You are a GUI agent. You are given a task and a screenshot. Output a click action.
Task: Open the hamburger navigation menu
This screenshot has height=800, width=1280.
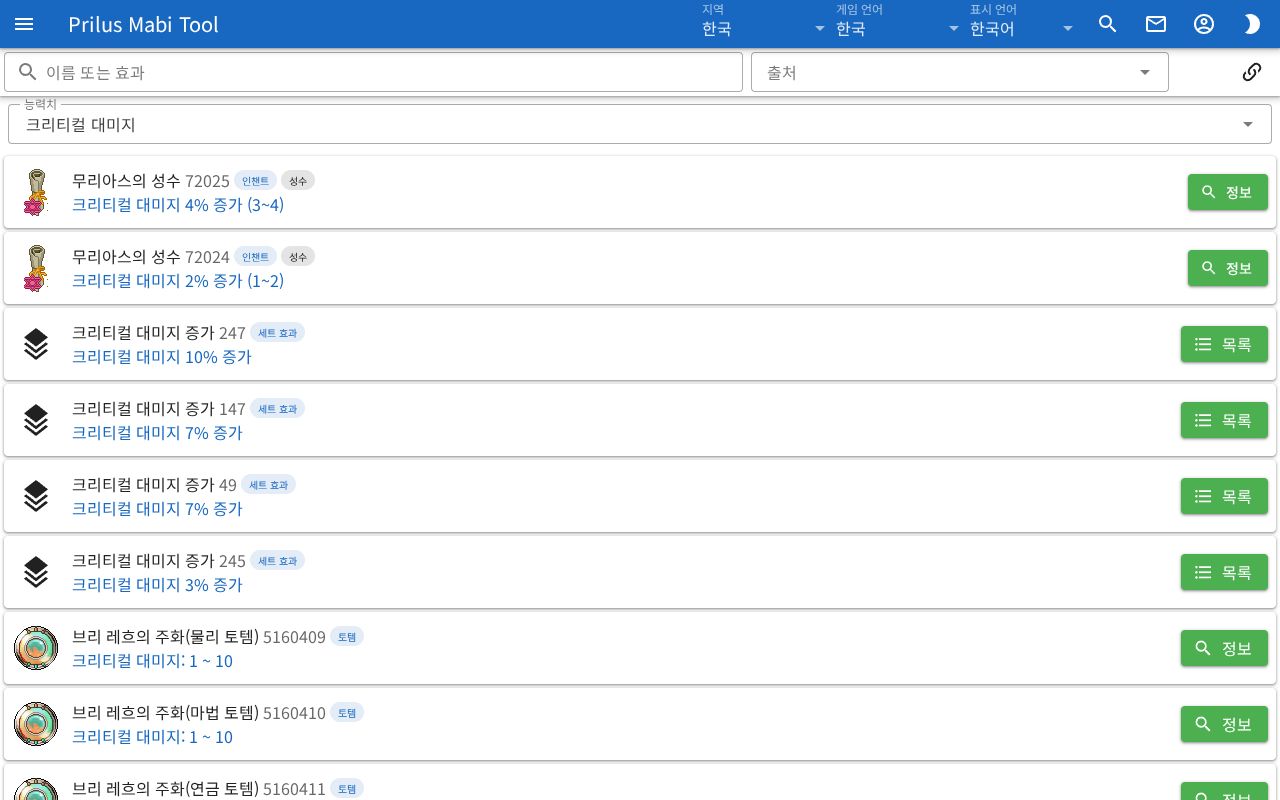point(24,24)
